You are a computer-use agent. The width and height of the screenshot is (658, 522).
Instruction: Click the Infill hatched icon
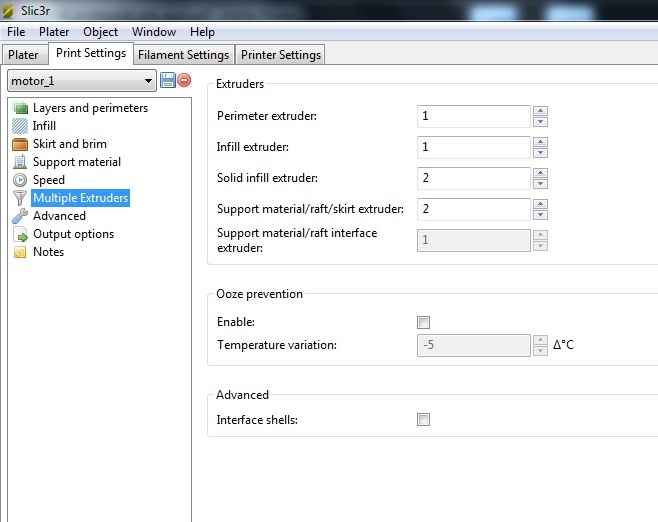(x=20, y=126)
